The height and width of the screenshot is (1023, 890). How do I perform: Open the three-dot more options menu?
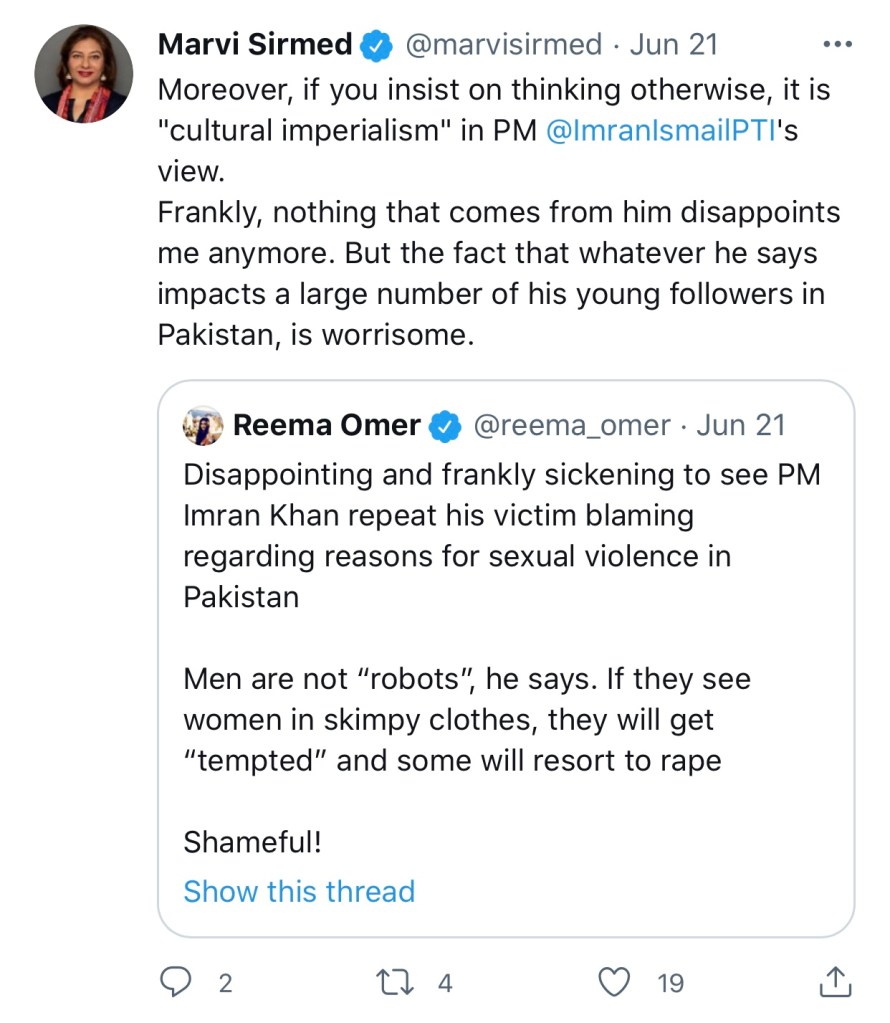pyautogui.click(x=835, y=44)
